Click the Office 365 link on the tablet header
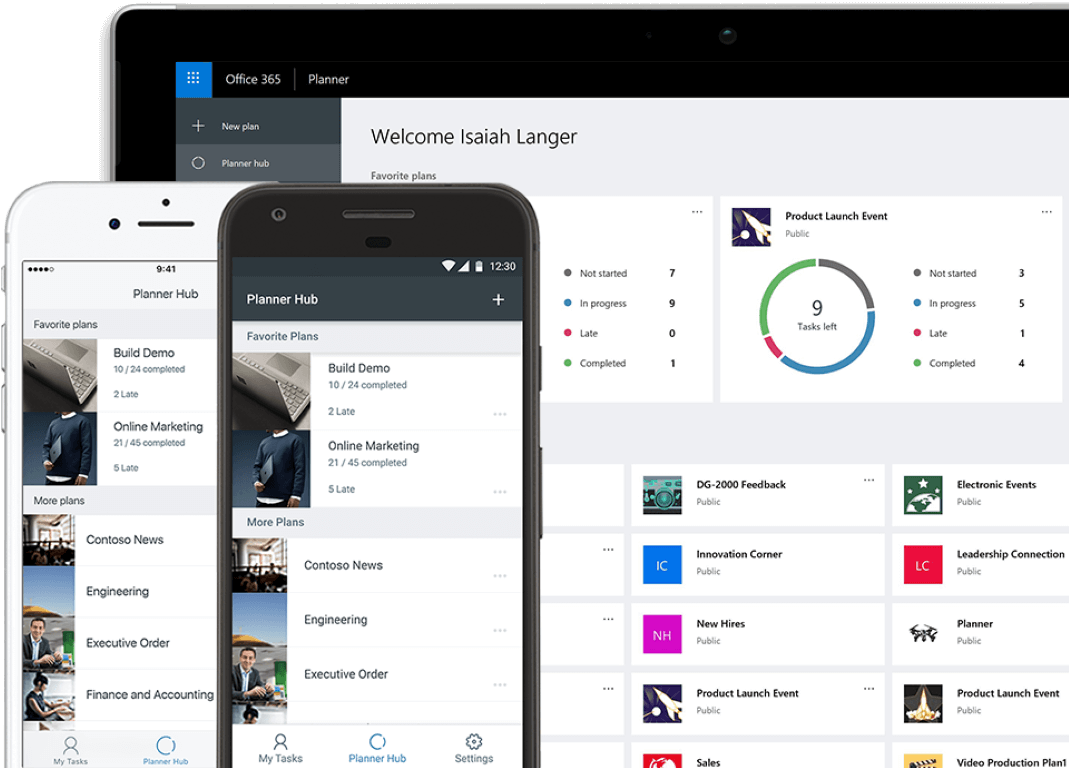The width and height of the screenshot is (1069, 768). pyautogui.click(x=253, y=79)
